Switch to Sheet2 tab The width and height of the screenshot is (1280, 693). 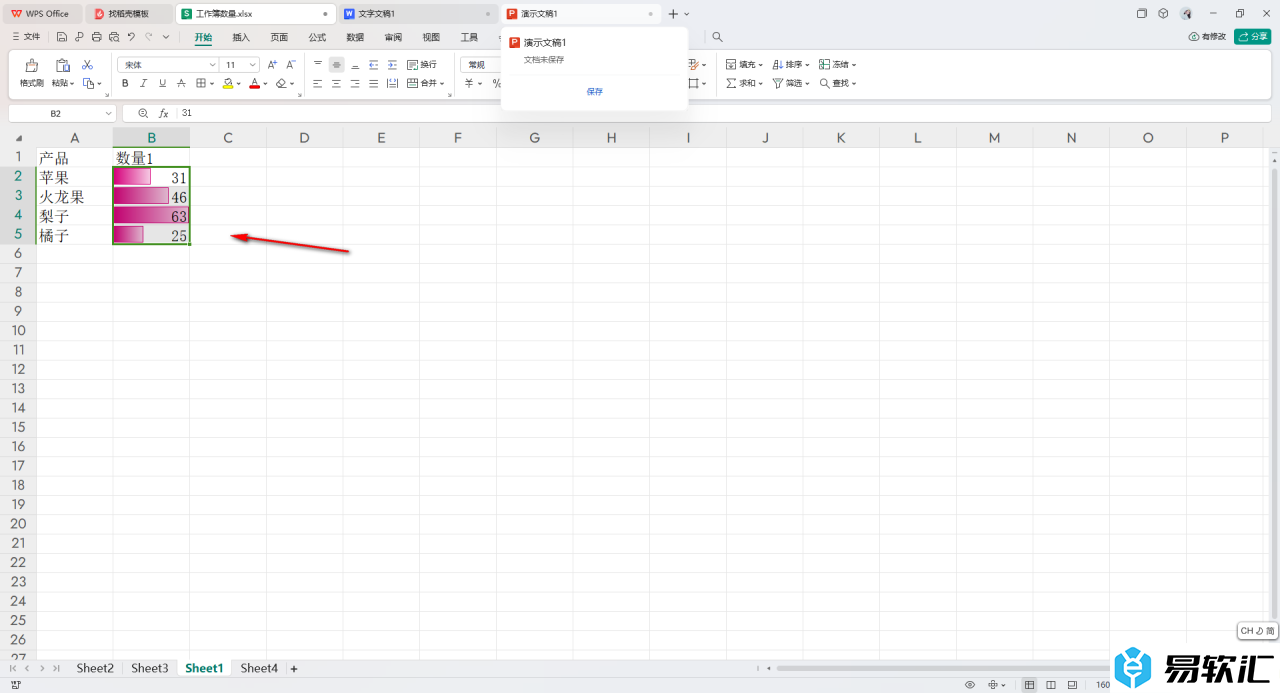coord(95,668)
